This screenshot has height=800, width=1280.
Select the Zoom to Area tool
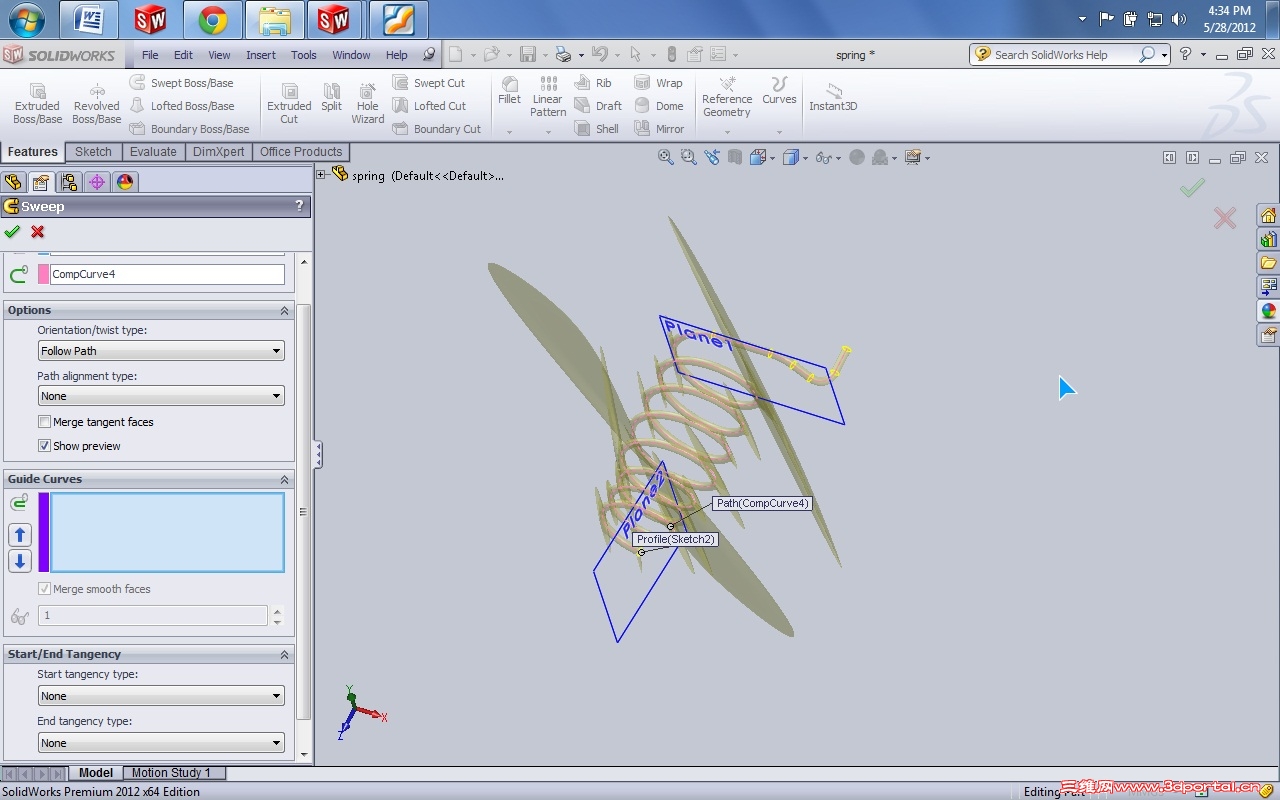[689, 157]
